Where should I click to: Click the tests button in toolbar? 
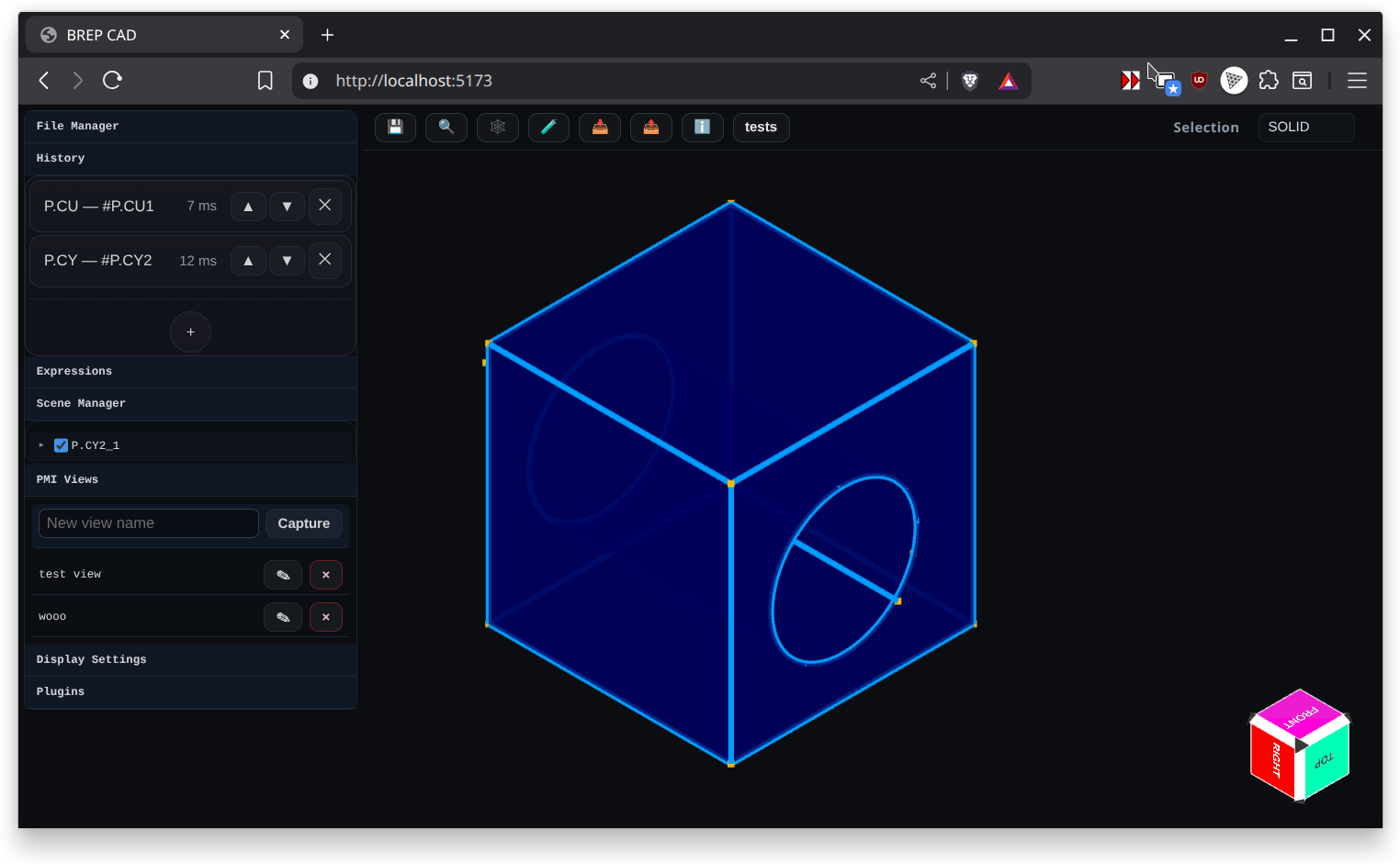(x=761, y=127)
